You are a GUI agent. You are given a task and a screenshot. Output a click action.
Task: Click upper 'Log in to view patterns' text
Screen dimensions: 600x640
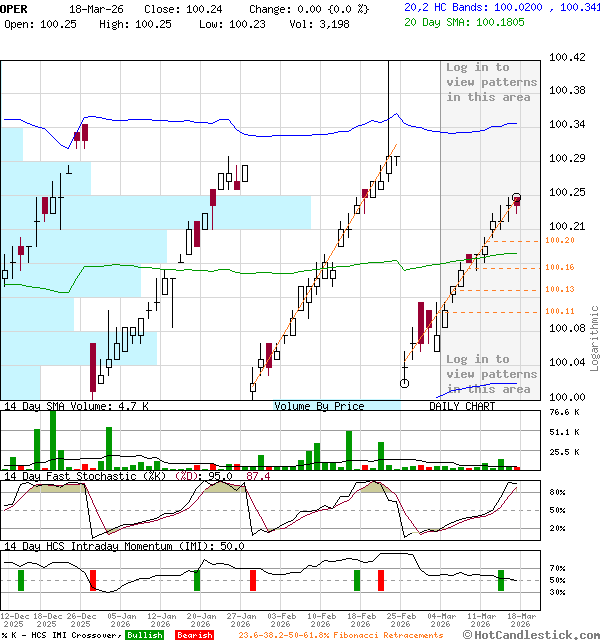(x=491, y=82)
